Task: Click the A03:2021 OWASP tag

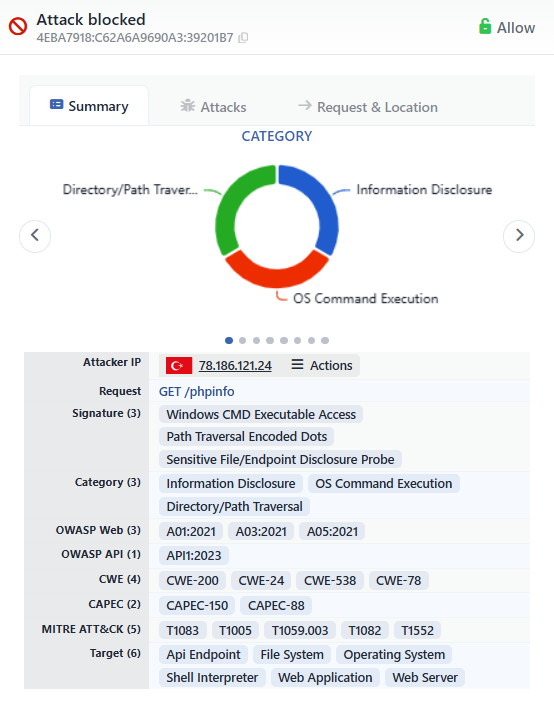Action: pyautogui.click(x=261, y=532)
